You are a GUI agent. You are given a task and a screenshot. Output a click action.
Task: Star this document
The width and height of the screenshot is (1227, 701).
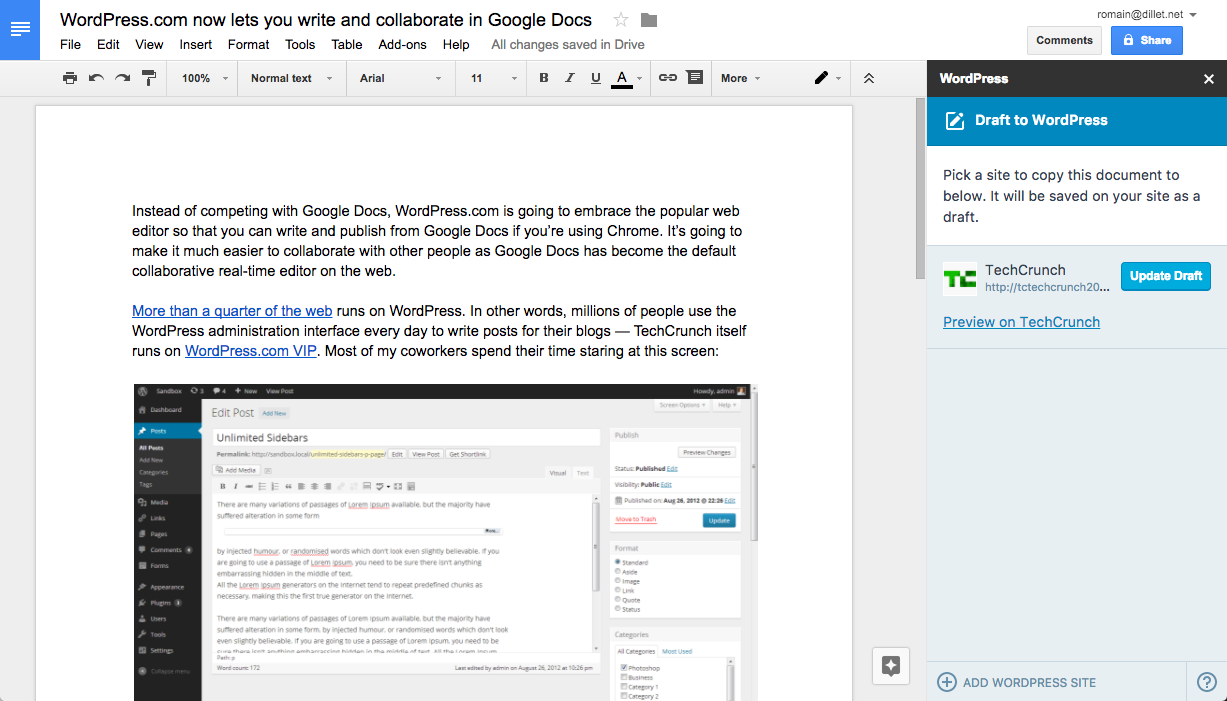coord(621,20)
